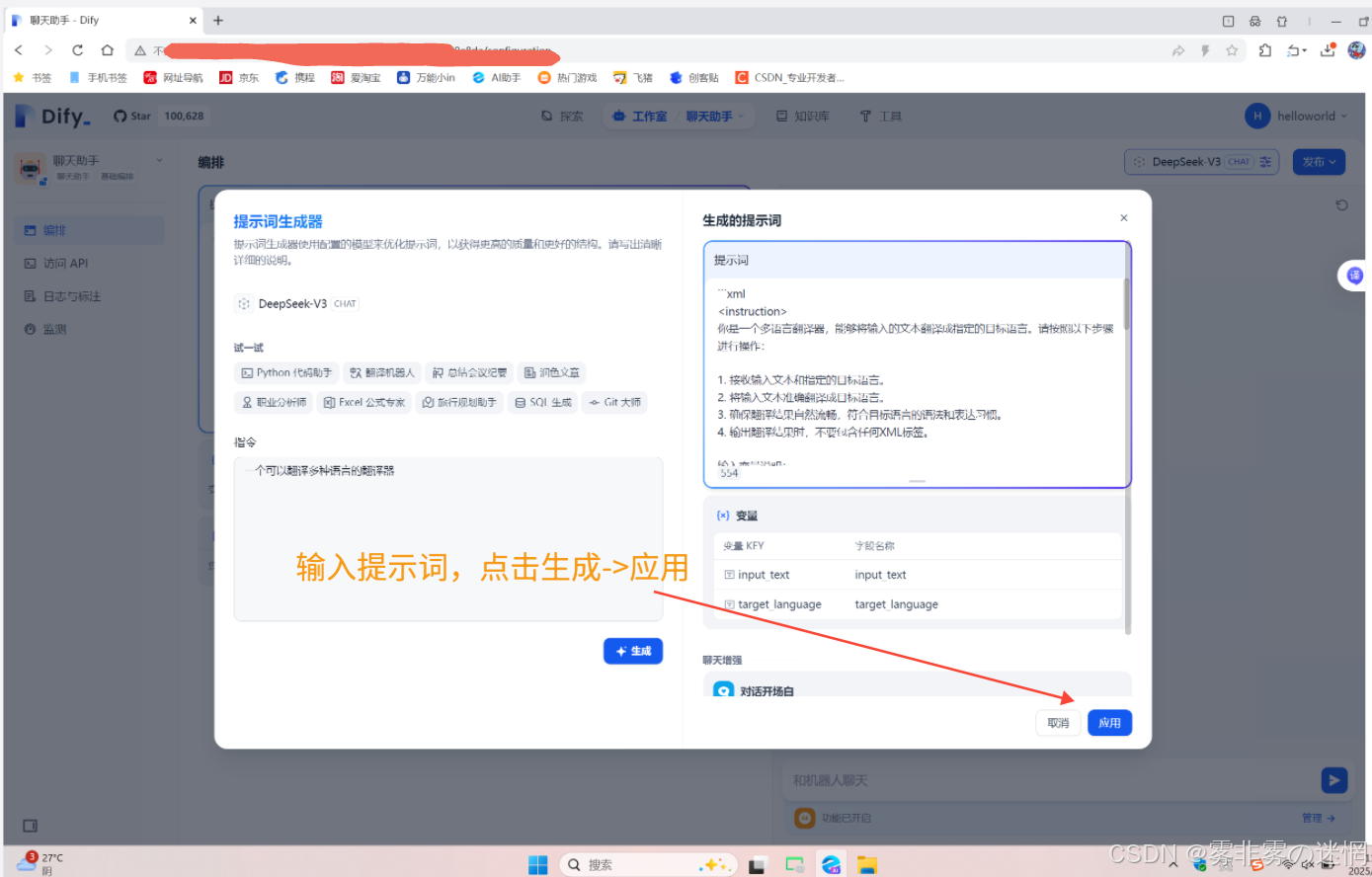Select 编排 in the sidebar

[90, 230]
